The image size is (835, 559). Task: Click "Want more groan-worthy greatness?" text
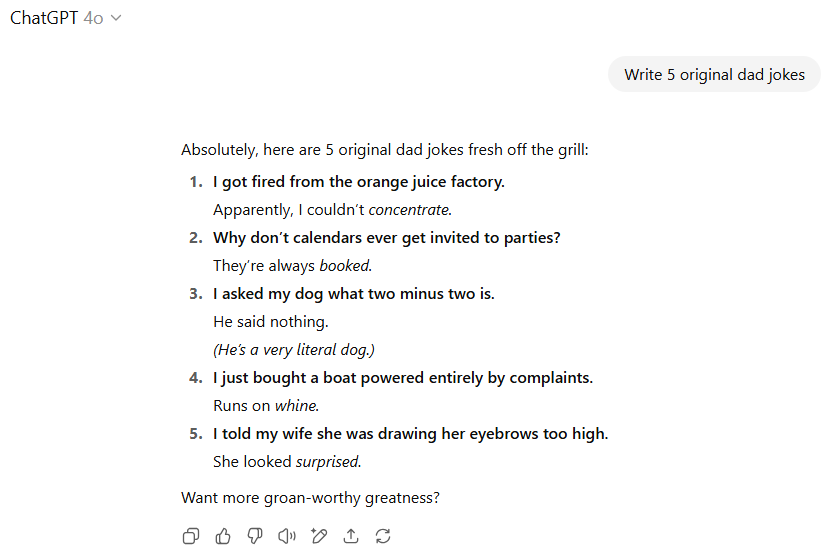(x=310, y=498)
